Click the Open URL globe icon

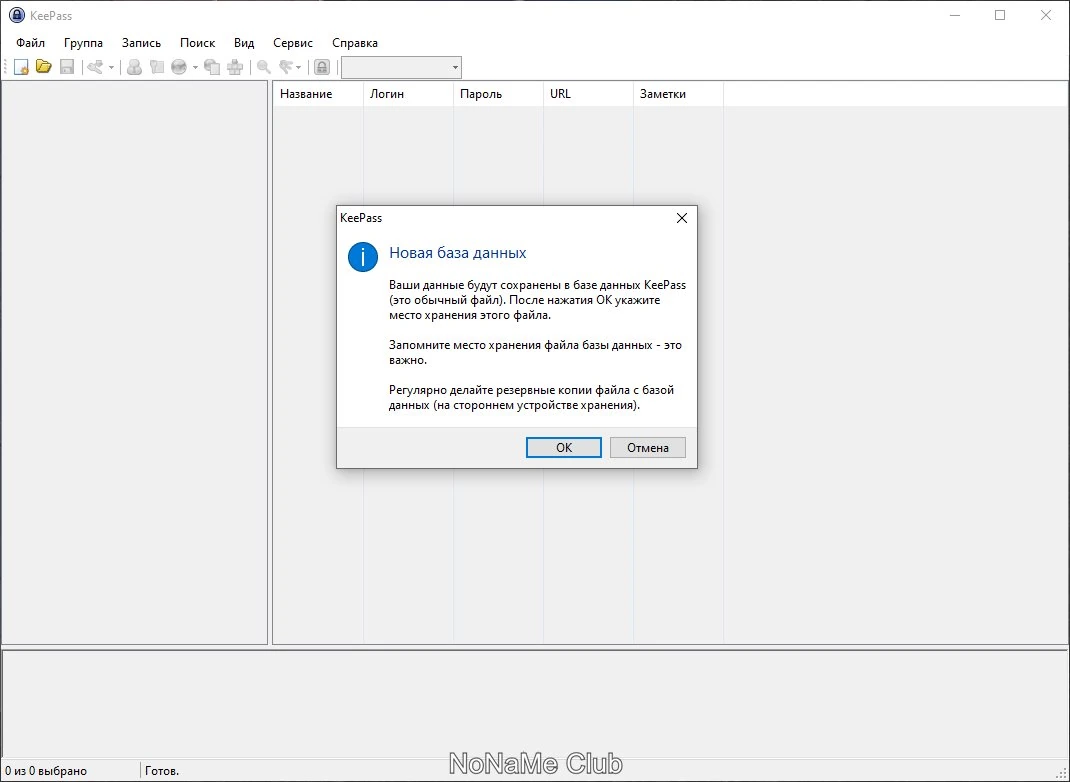[179, 67]
